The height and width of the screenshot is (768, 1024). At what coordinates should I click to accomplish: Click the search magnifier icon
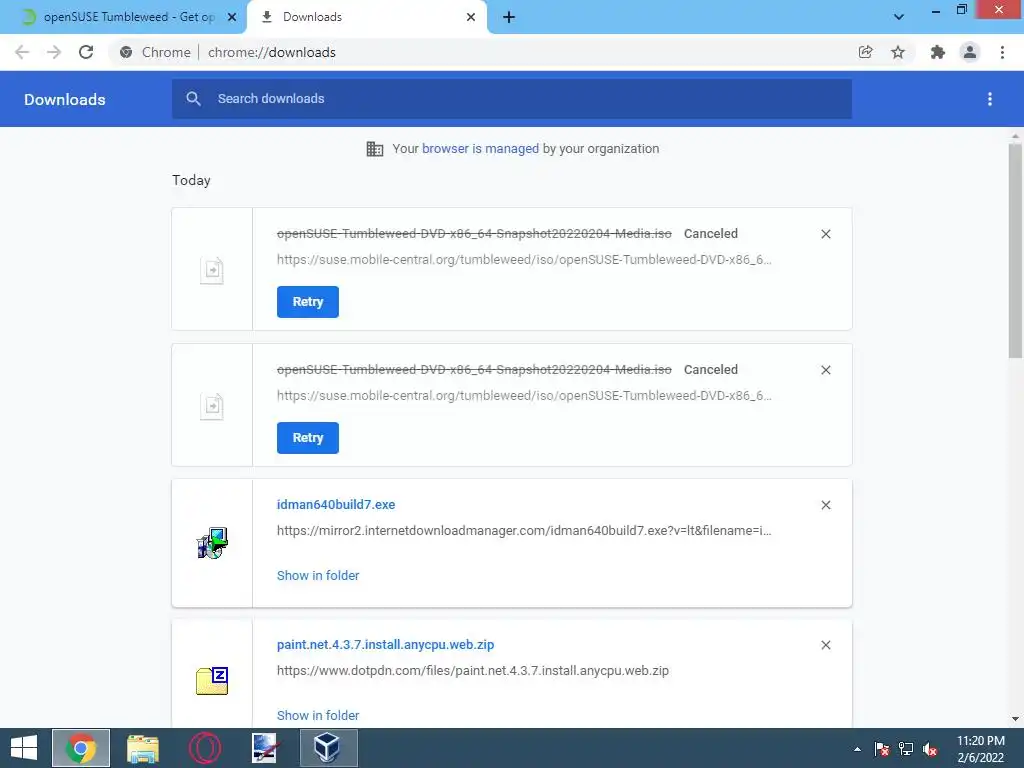coord(193,99)
